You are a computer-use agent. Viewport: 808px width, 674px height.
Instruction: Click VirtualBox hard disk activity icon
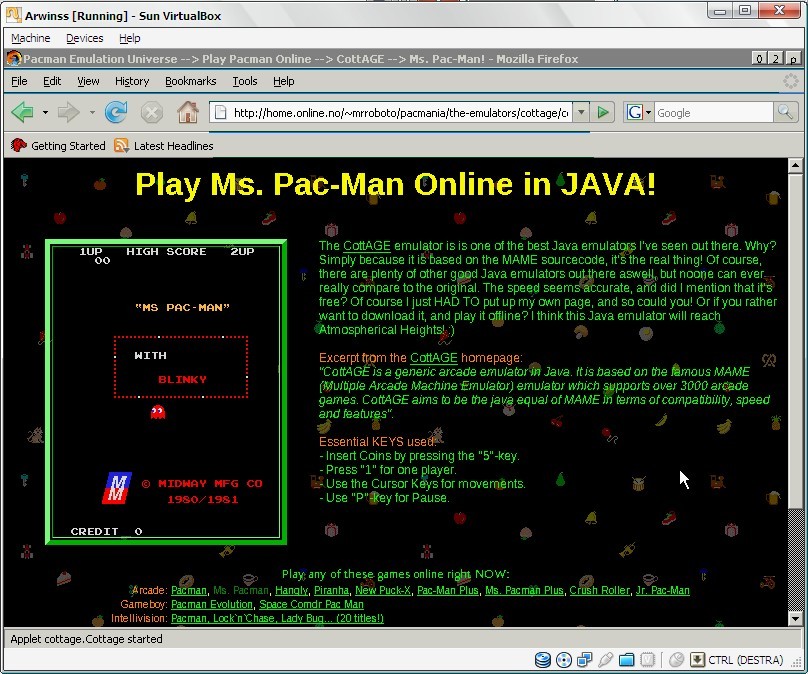543,660
